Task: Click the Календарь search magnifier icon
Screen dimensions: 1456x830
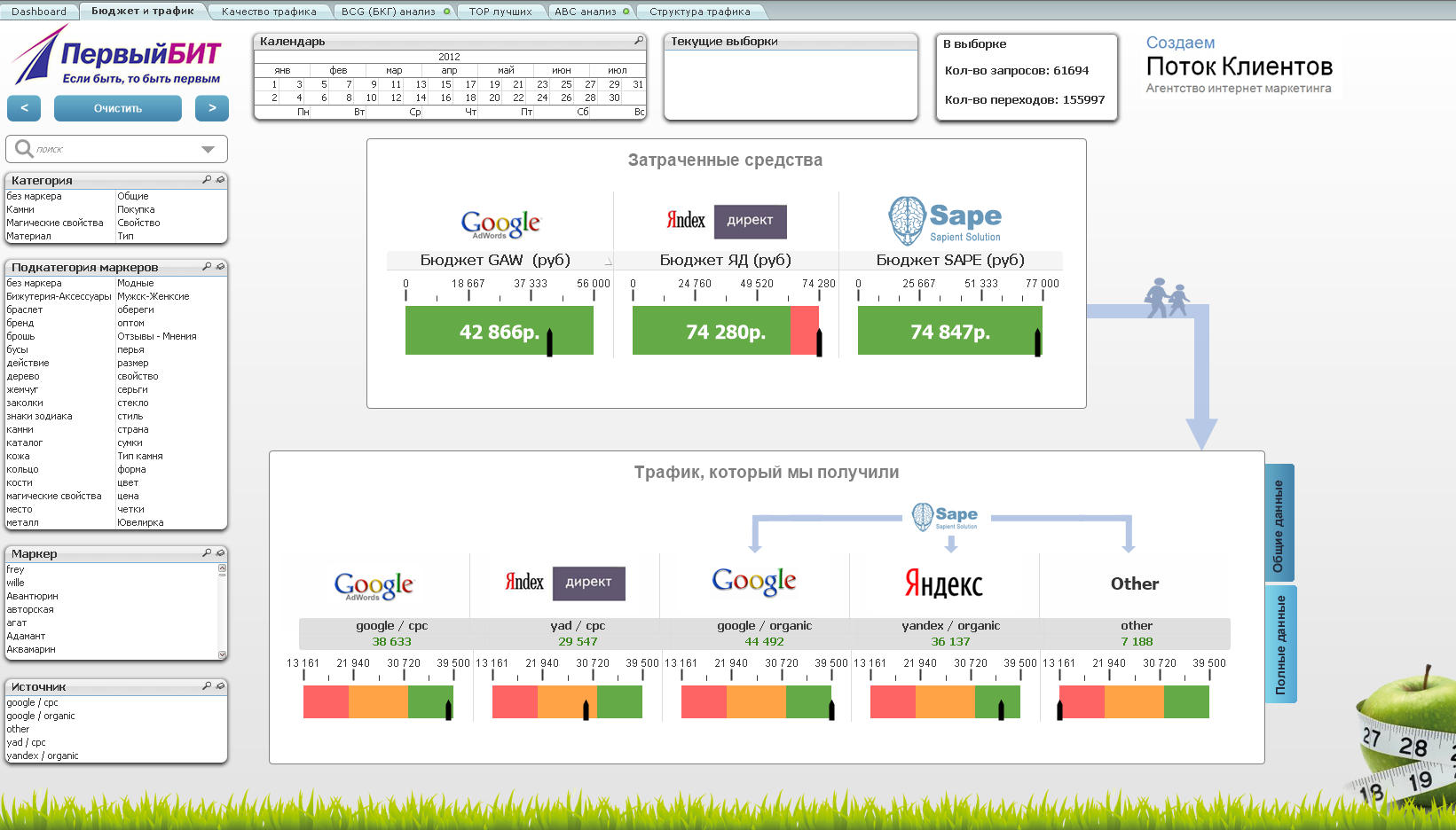Action: (x=639, y=41)
